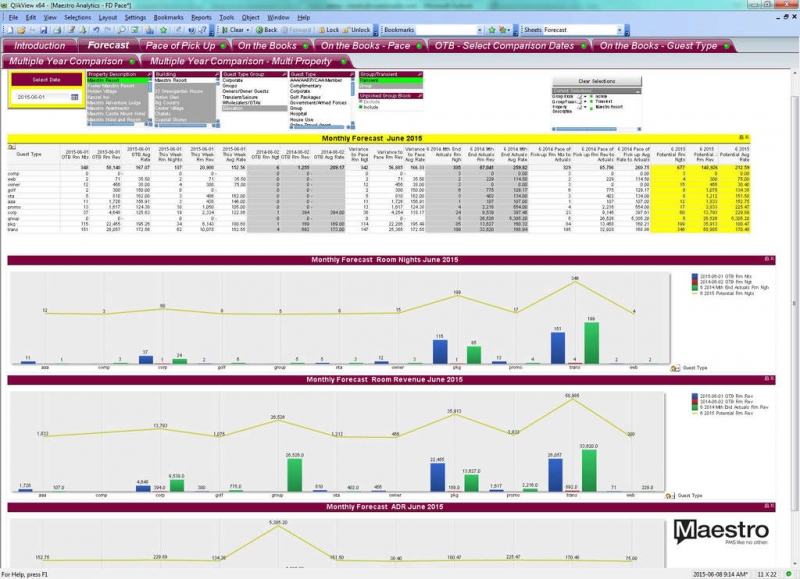The width and height of the screenshot is (800, 579).
Task: Click Clear selections toolbar button
Action: pyautogui.click(x=233, y=30)
